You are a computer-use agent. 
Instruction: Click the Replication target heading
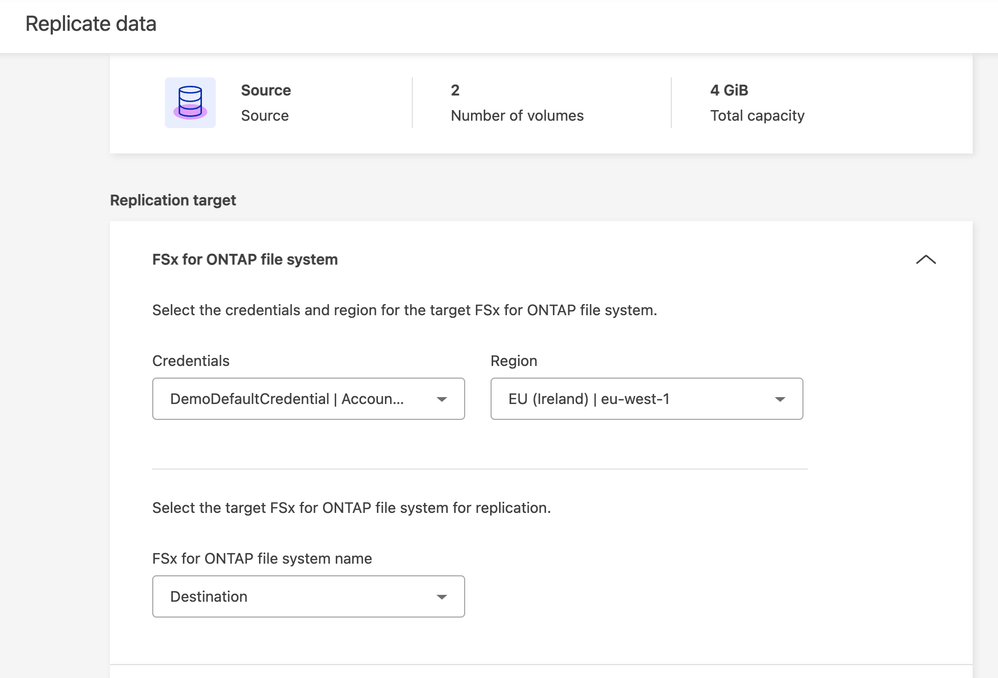point(173,200)
